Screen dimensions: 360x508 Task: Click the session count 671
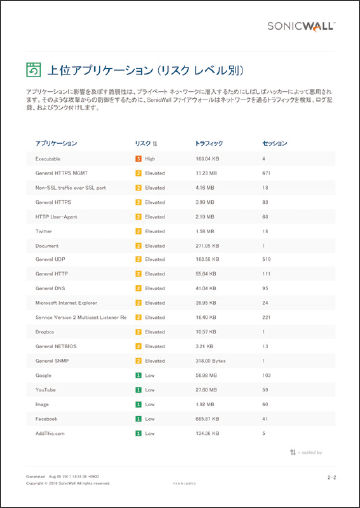click(x=266, y=173)
